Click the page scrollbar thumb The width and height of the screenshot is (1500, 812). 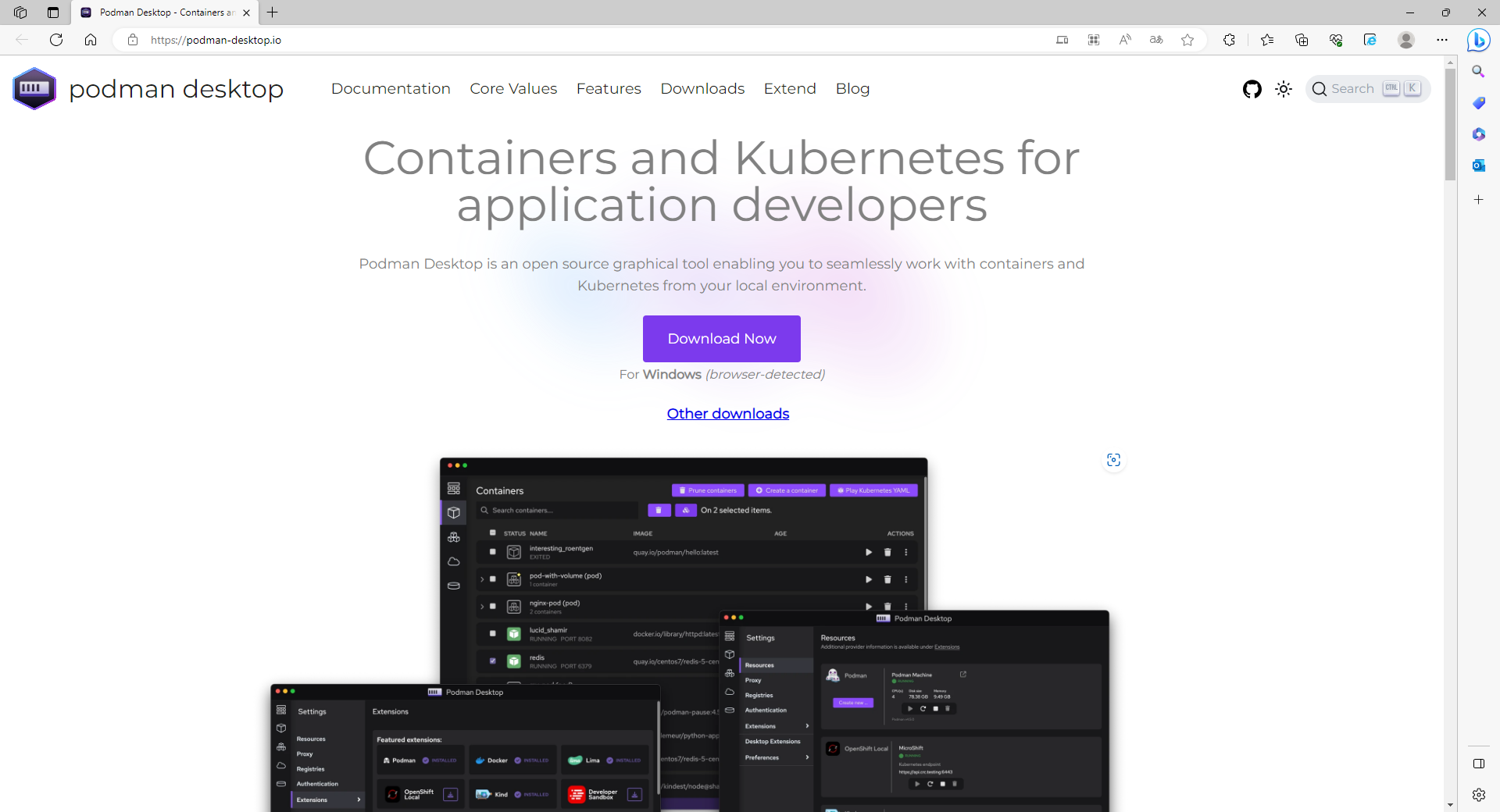1450,124
